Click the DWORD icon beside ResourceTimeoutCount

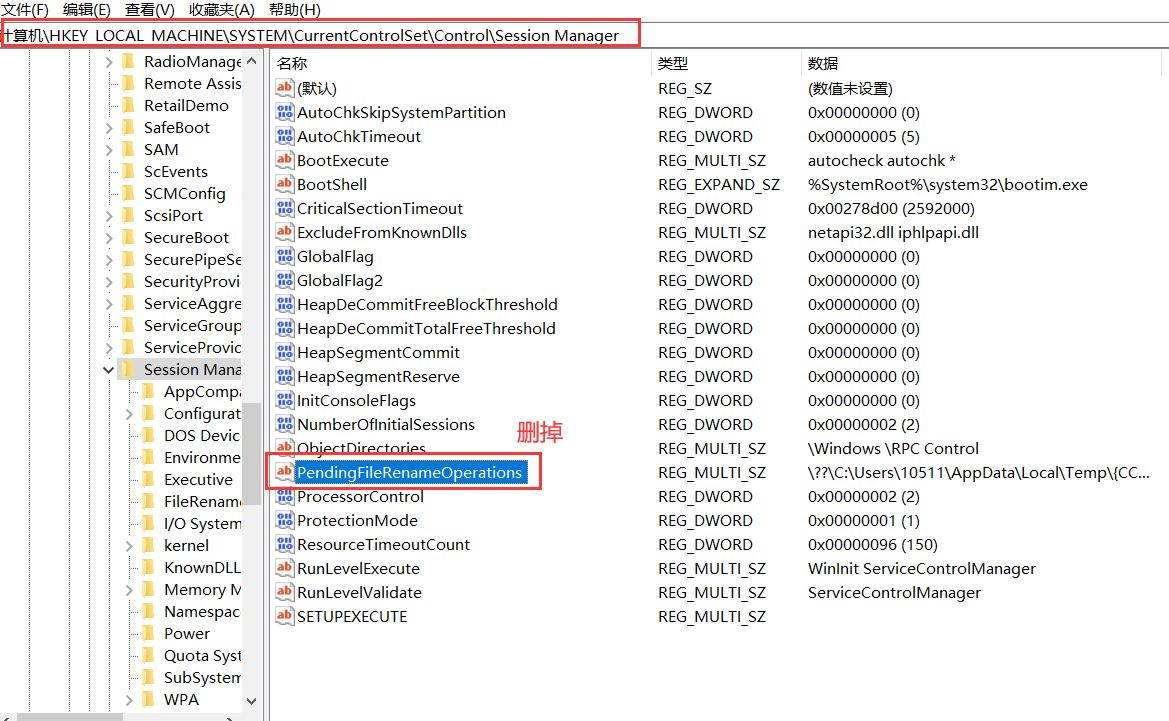(x=284, y=544)
